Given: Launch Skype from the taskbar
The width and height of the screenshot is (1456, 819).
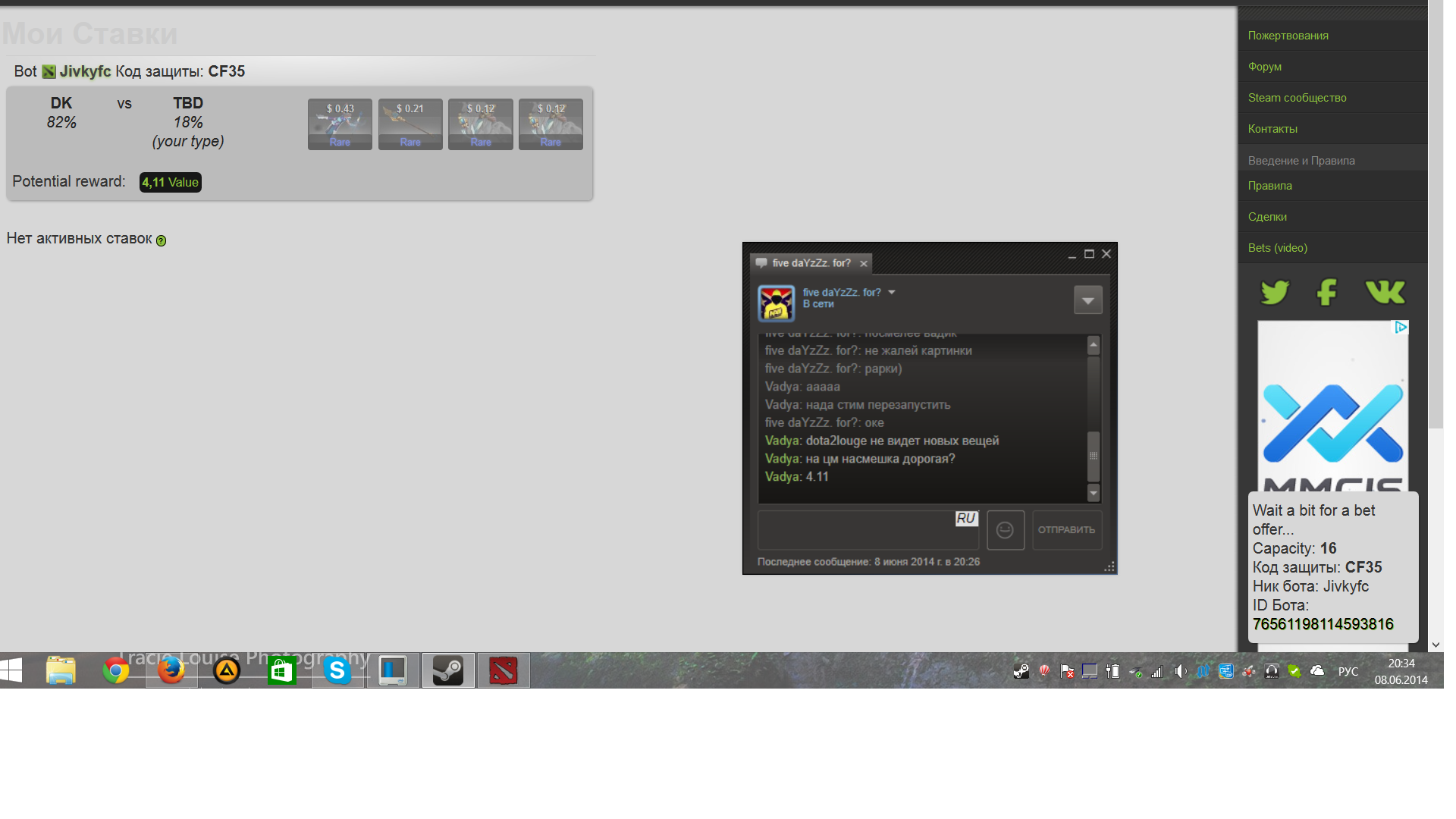Looking at the screenshot, I should [337, 670].
